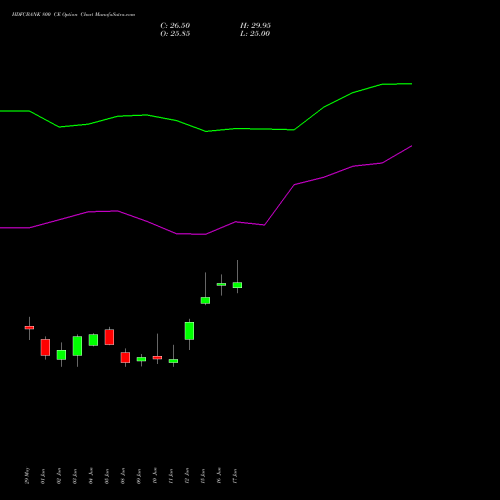Click the purple moving average line

click(x=206, y=234)
